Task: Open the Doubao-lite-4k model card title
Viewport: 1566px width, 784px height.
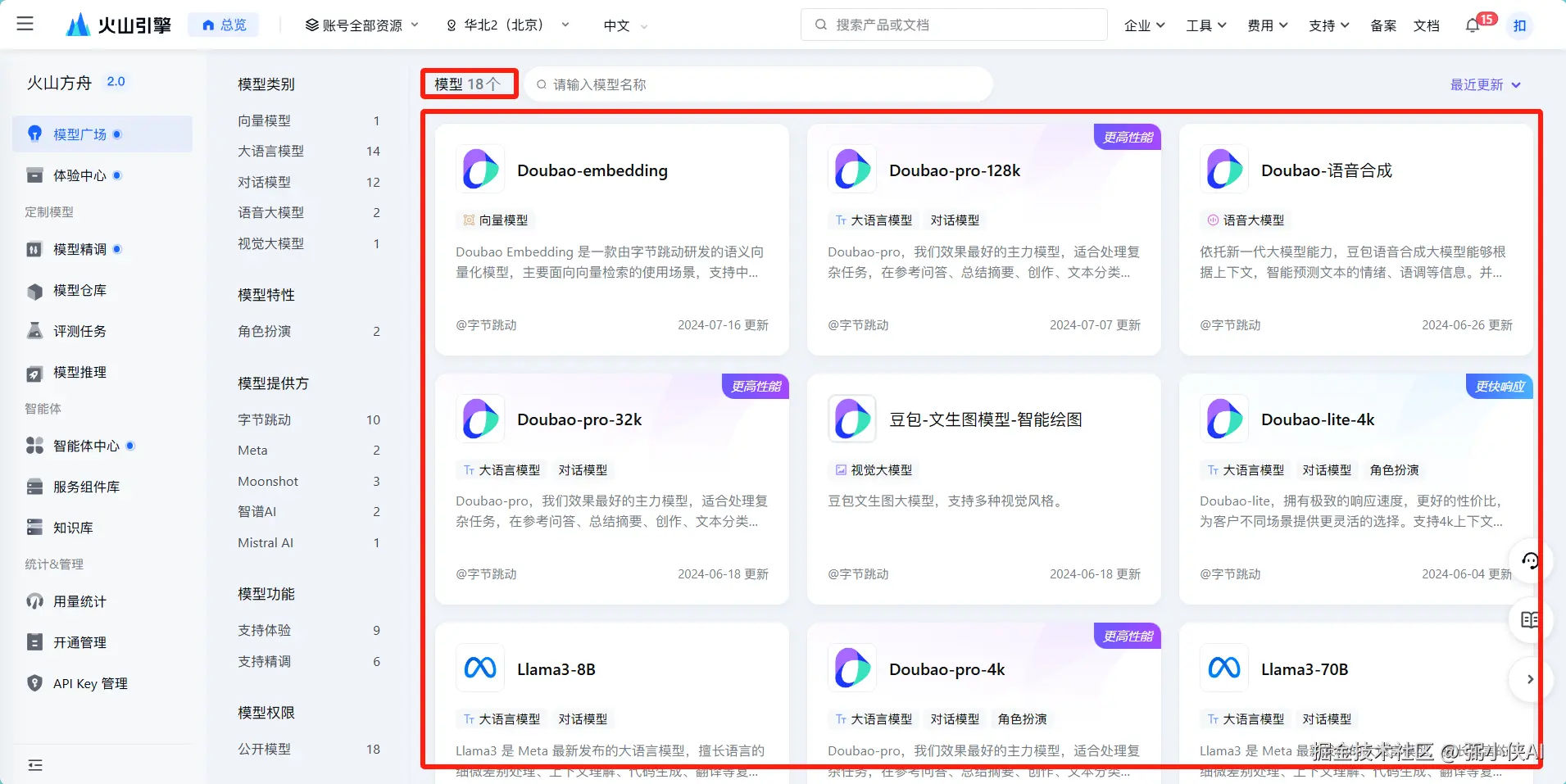Action: pos(1318,419)
